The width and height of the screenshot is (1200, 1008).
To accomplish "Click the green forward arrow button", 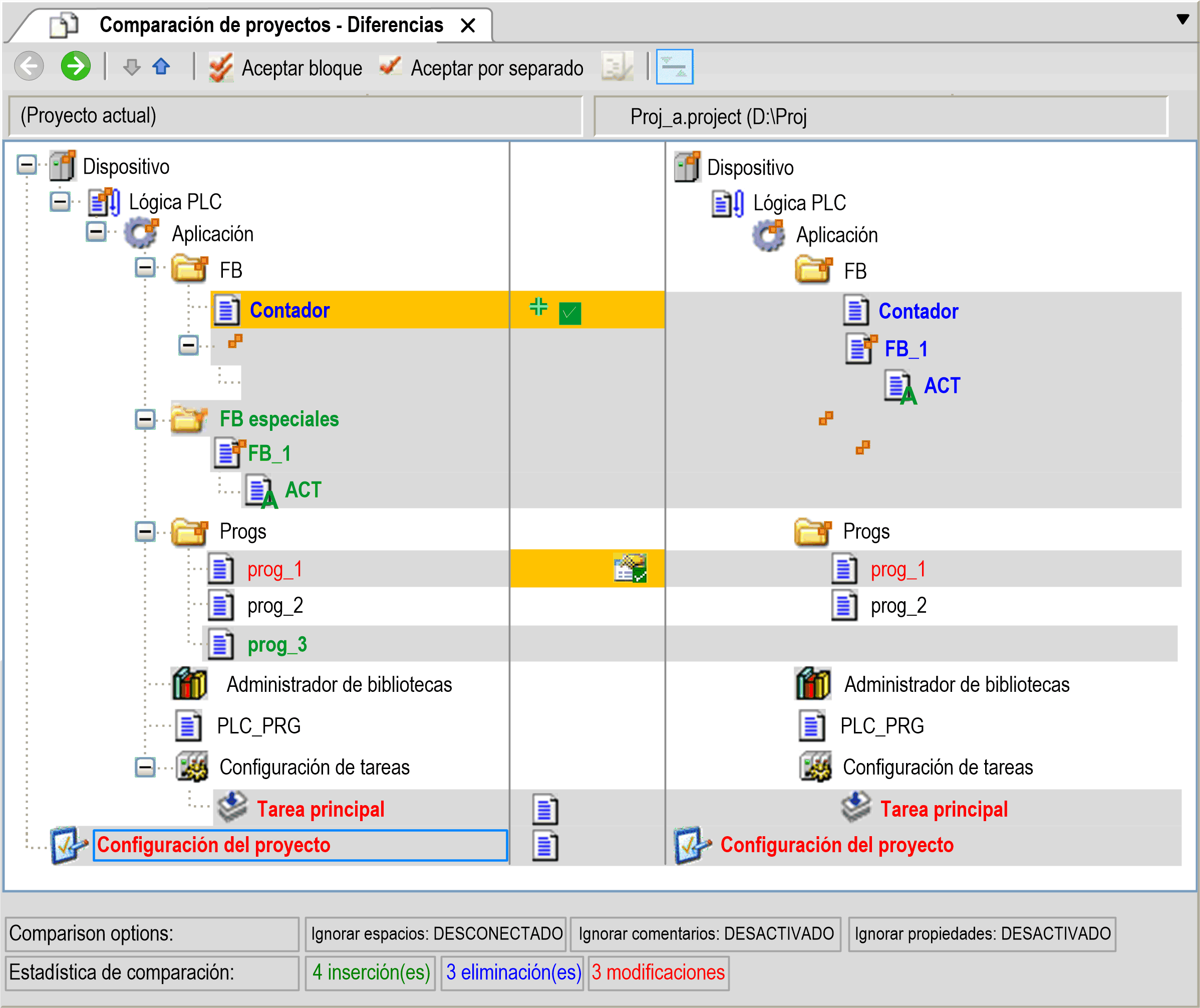I will [x=76, y=66].
